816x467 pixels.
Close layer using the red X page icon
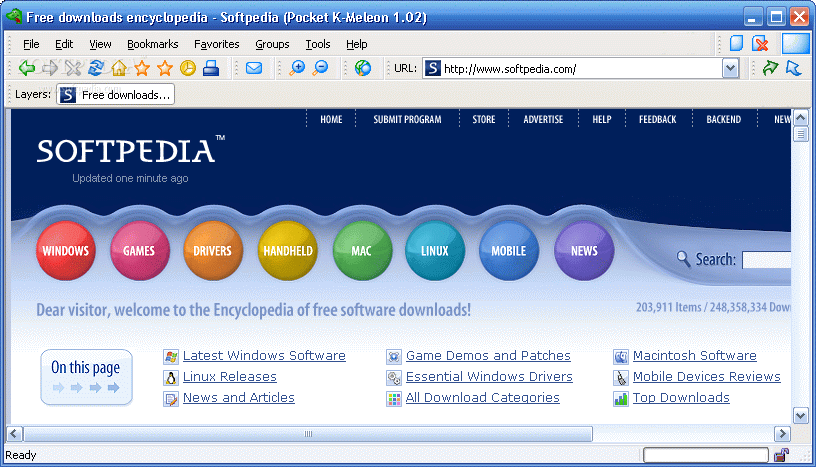coord(760,43)
